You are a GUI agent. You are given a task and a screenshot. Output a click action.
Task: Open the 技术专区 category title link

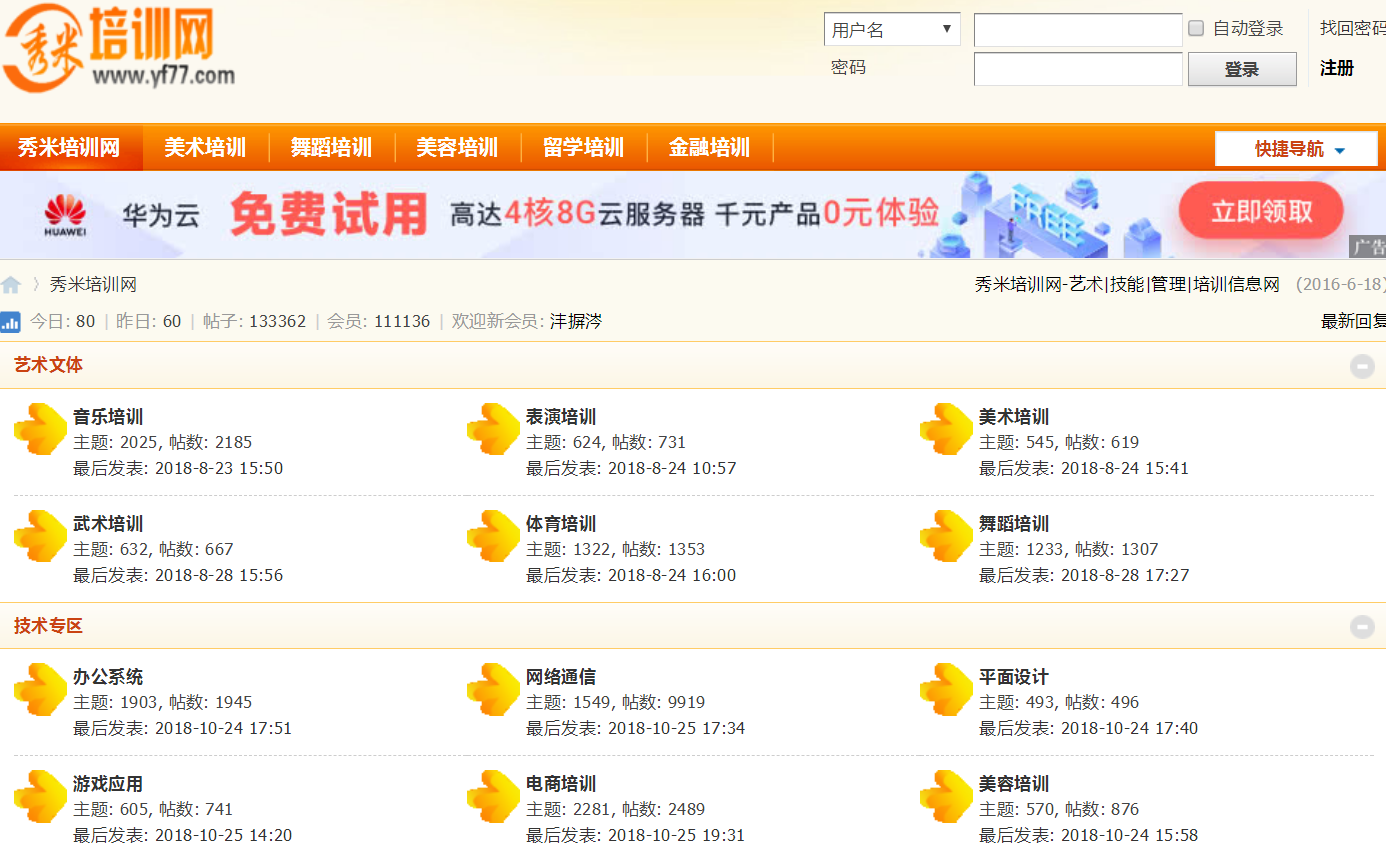click(x=49, y=626)
